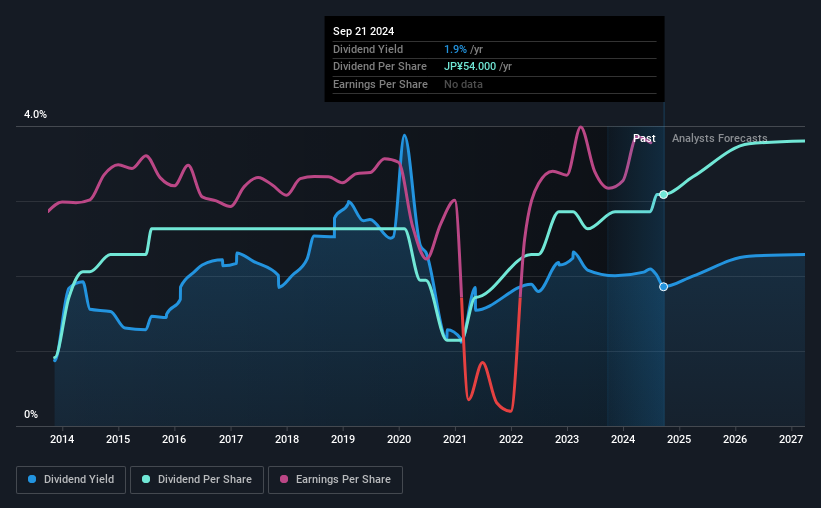The height and width of the screenshot is (508, 821).
Task: Click the '1.9%' dividend yield value
Action: [x=455, y=49]
